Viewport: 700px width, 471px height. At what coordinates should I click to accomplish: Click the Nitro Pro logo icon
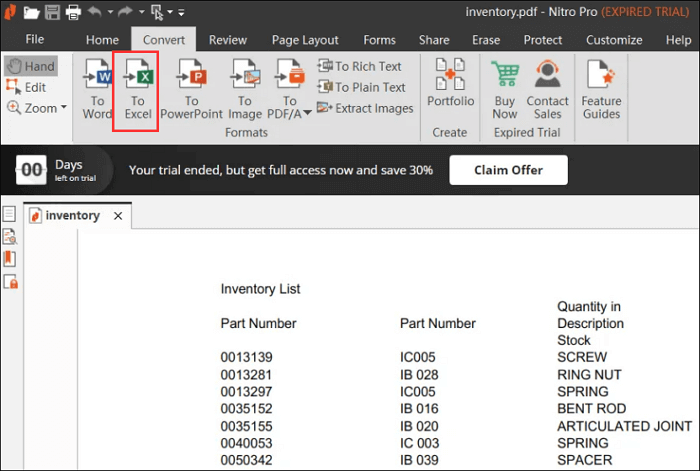(x=10, y=12)
